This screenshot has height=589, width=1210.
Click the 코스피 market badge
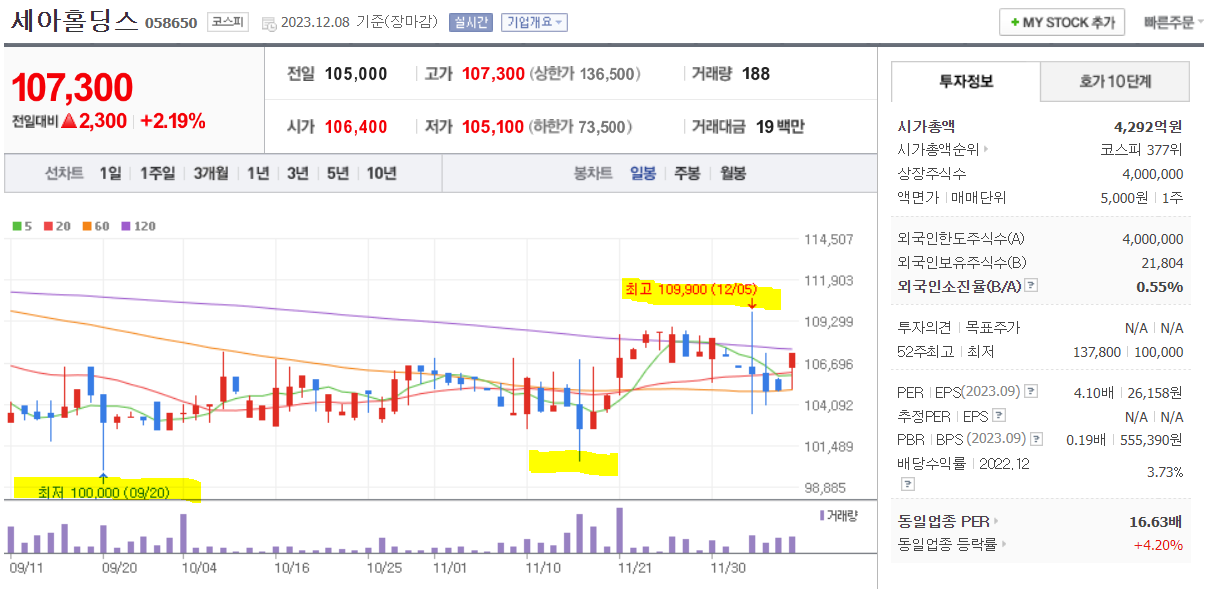[x=228, y=22]
